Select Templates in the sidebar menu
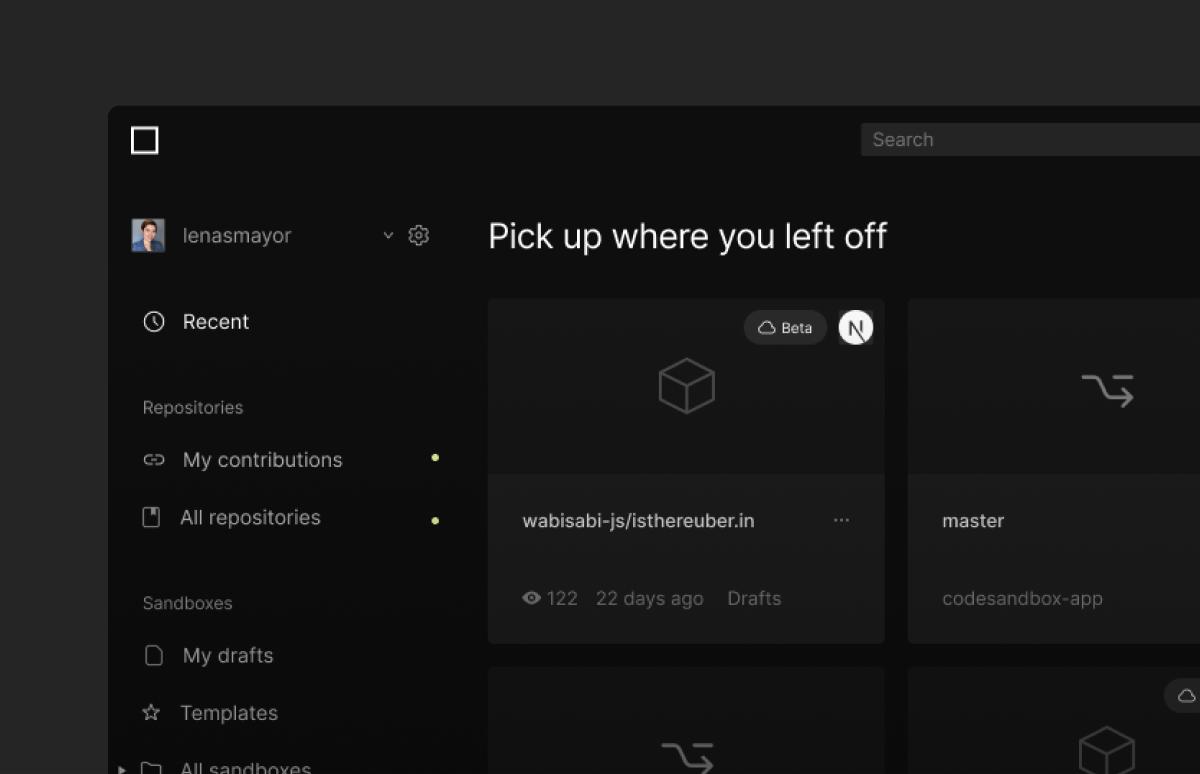The height and width of the screenshot is (774, 1200). [229, 712]
